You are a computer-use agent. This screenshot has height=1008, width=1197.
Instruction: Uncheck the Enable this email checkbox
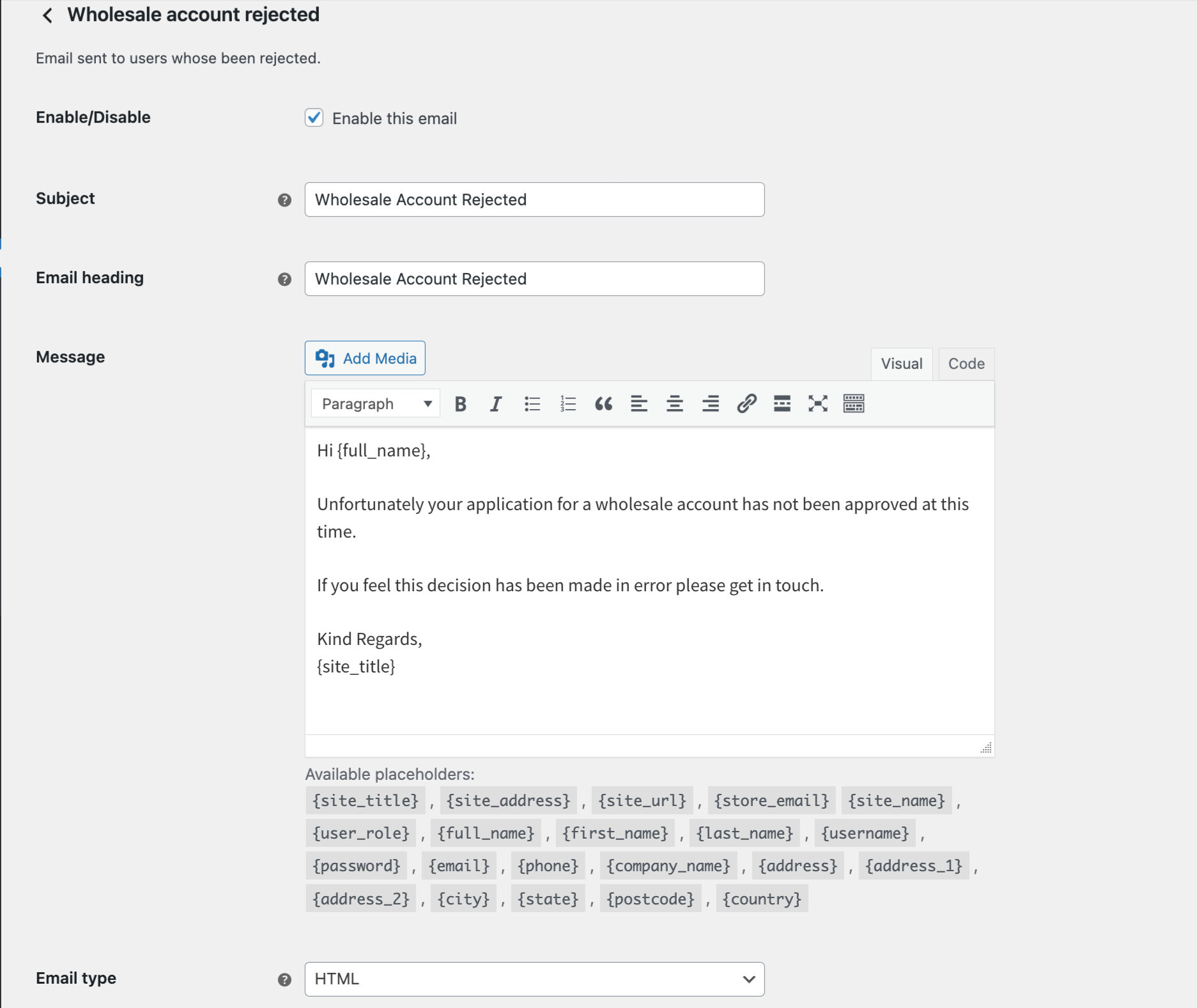[314, 118]
